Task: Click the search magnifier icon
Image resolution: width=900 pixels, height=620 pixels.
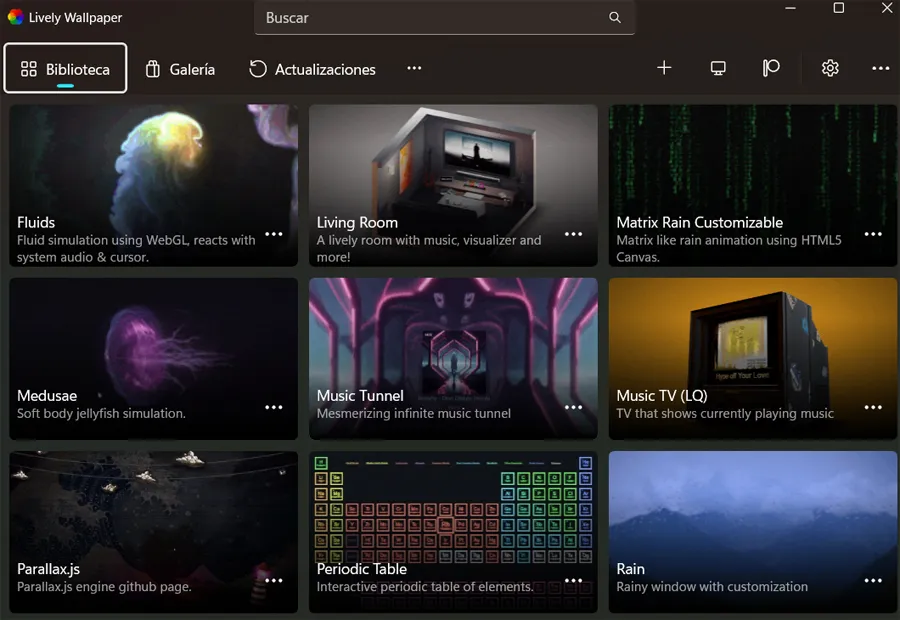Action: click(615, 18)
